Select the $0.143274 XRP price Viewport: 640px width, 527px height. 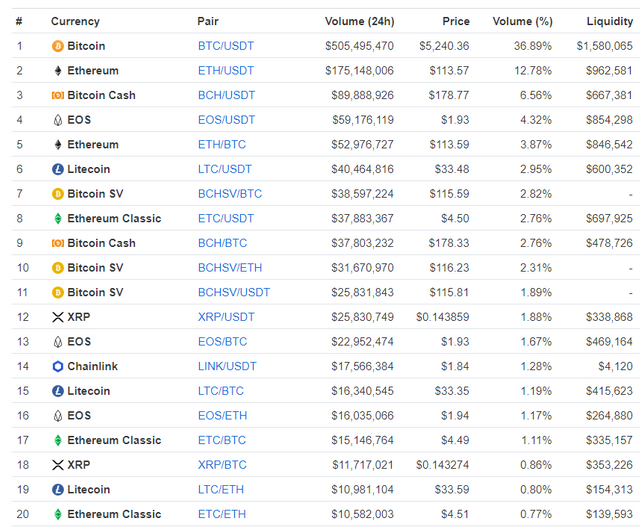(x=443, y=465)
